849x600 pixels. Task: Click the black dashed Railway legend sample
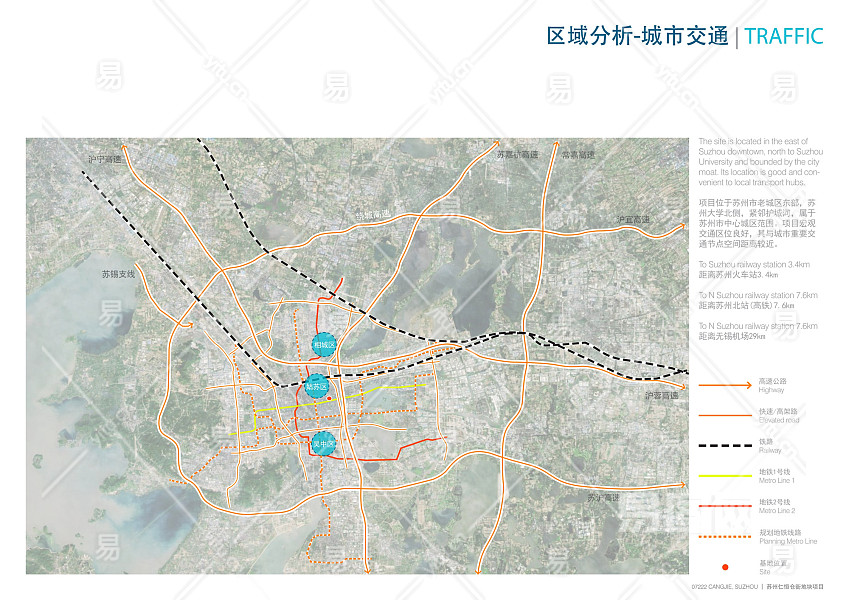(x=725, y=446)
